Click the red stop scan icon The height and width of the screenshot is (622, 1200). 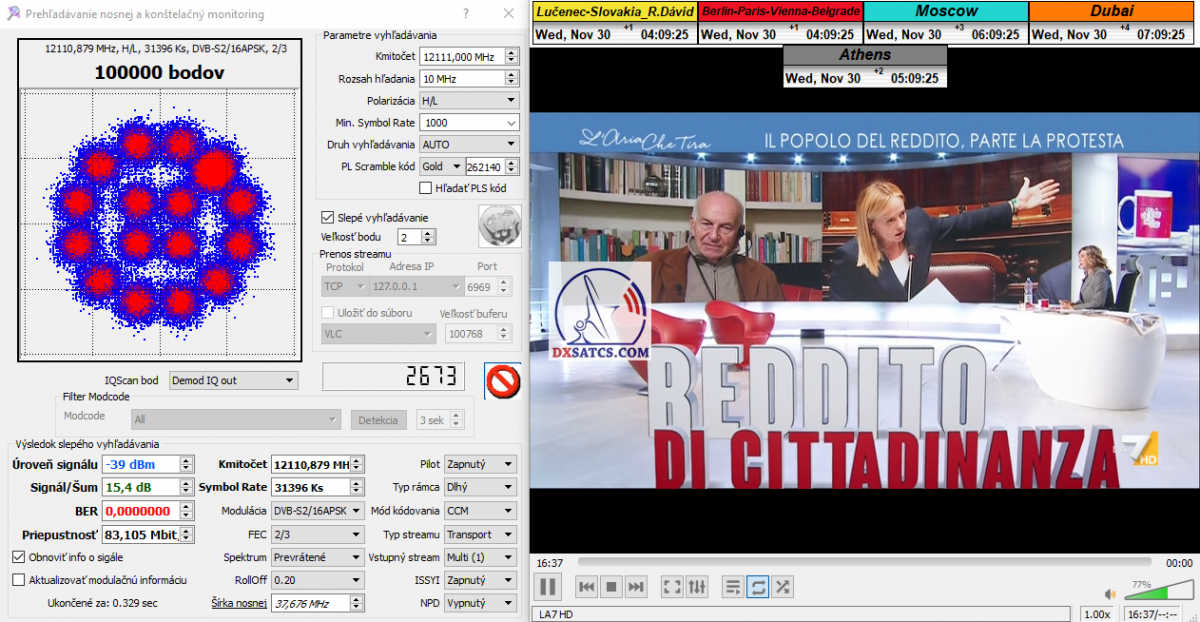[502, 381]
